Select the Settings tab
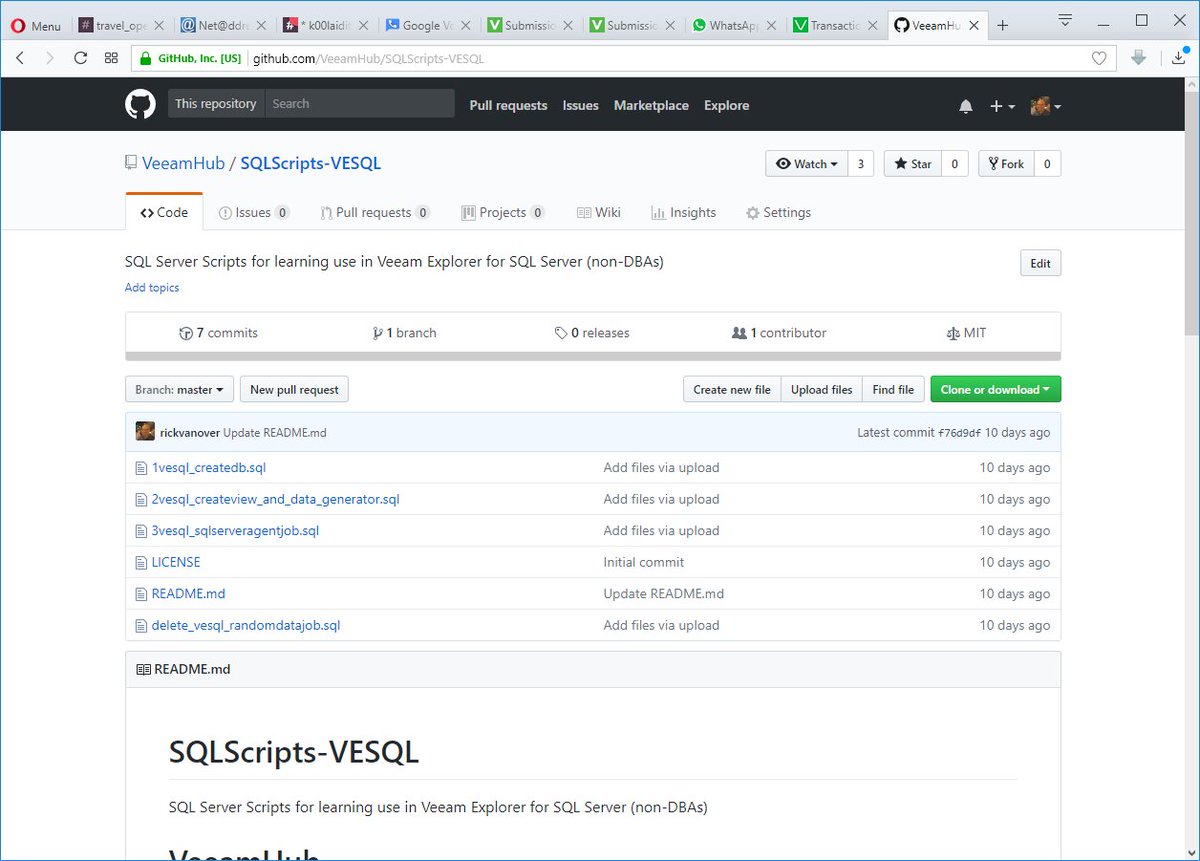Image resolution: width=1200 pixels, height=861 pixels. pos(778,212)
